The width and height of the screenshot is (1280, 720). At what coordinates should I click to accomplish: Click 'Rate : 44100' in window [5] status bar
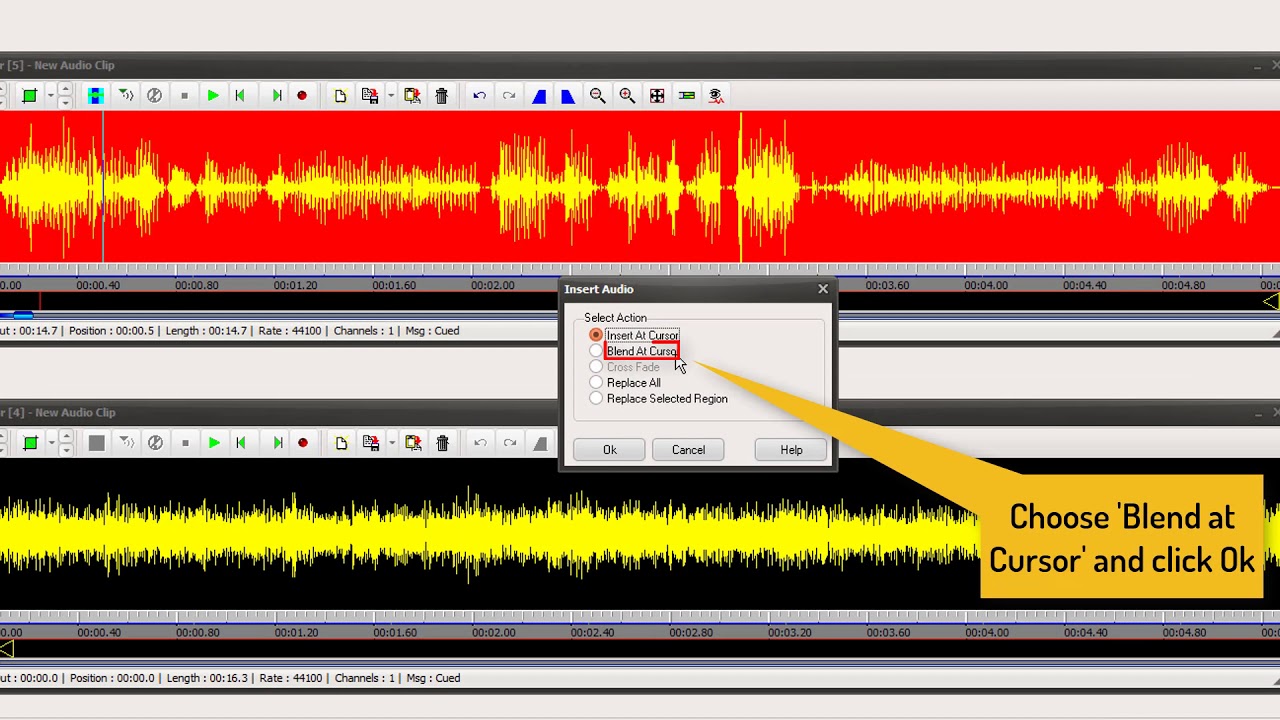290,331
